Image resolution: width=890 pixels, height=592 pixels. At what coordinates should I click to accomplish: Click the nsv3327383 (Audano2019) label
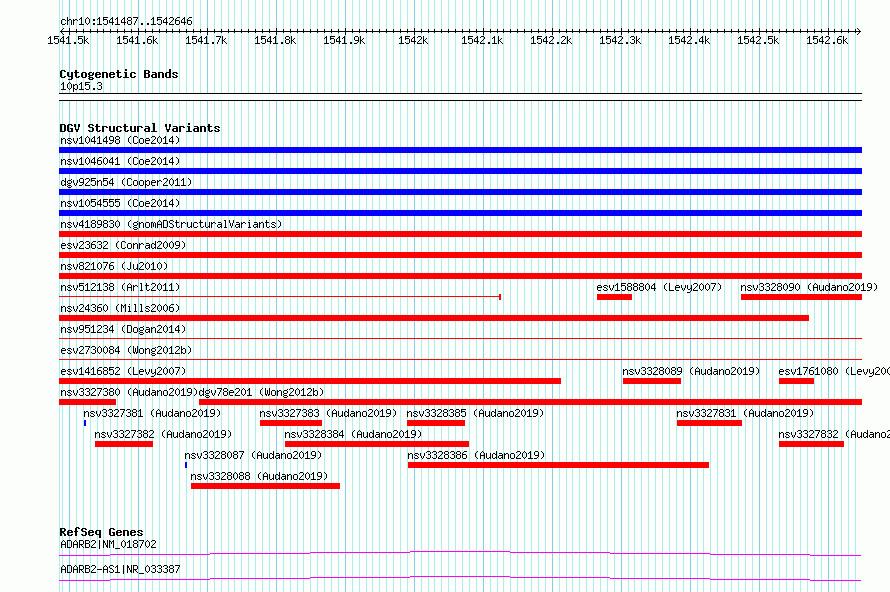click(x=328, y=413)
